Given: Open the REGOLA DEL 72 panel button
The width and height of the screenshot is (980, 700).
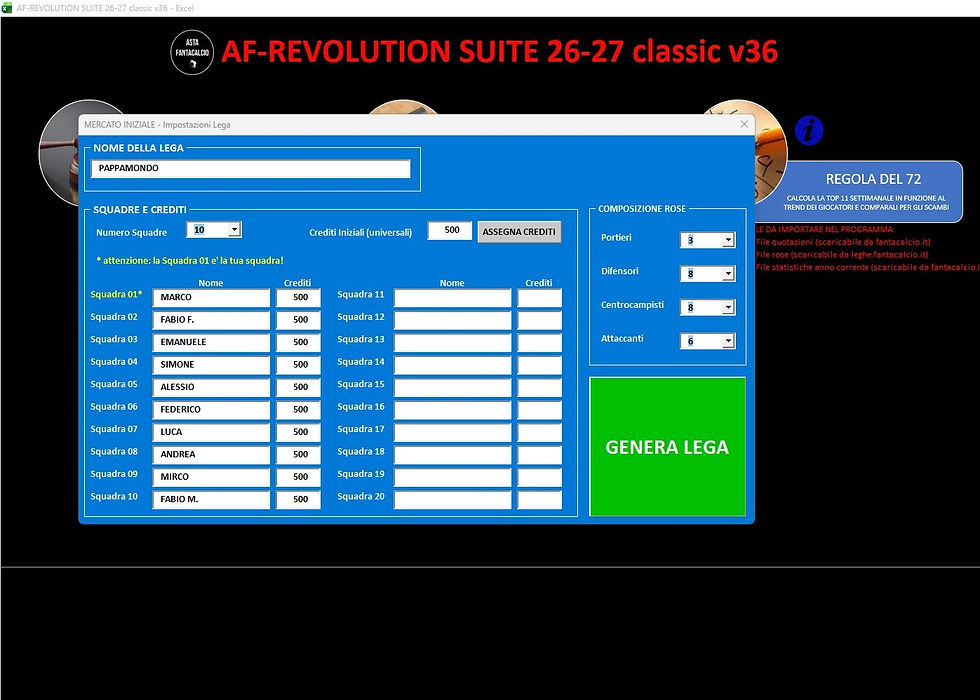Looking at the screenshot, I should pyautogui.click(x=872, y=192).
